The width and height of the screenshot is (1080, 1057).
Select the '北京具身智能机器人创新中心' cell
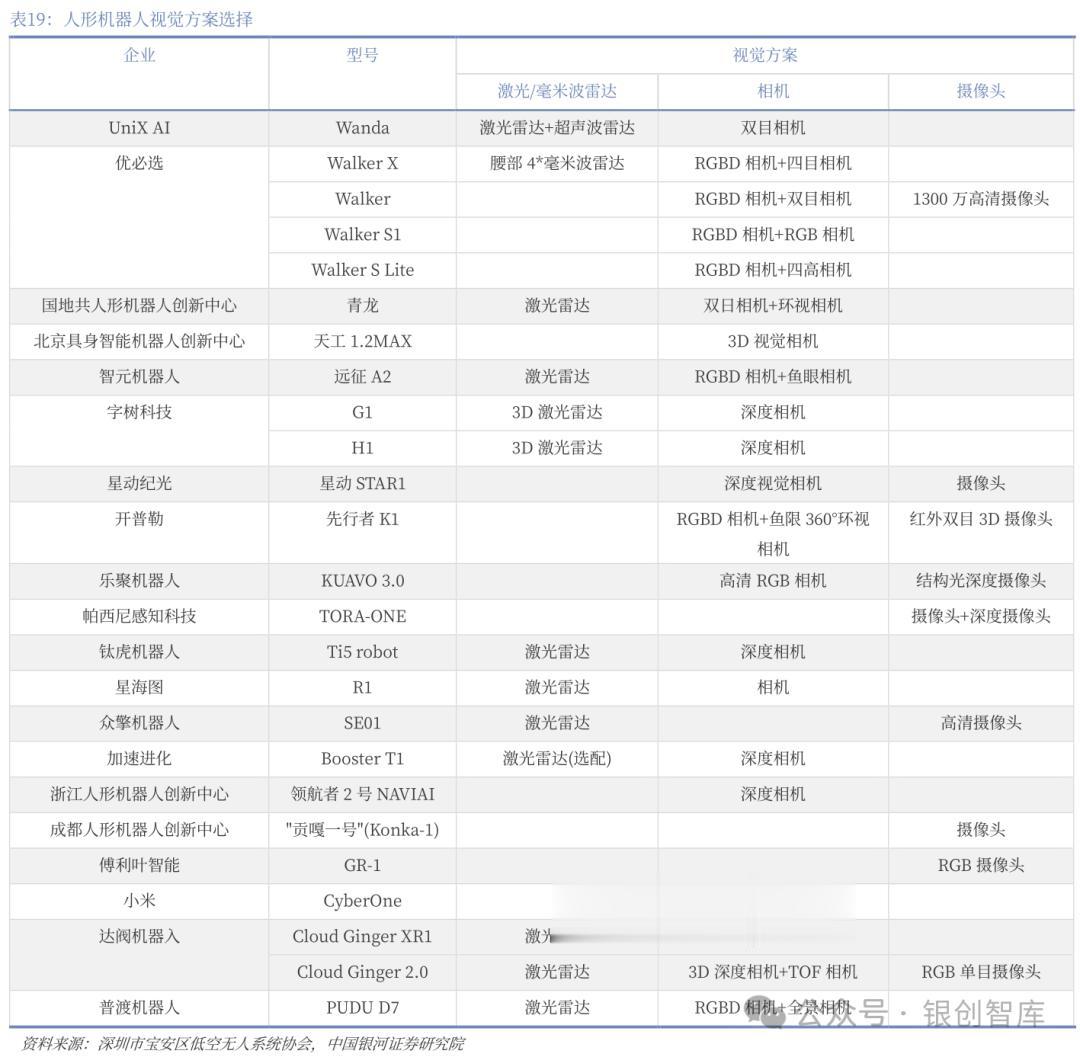click(140, 341)
